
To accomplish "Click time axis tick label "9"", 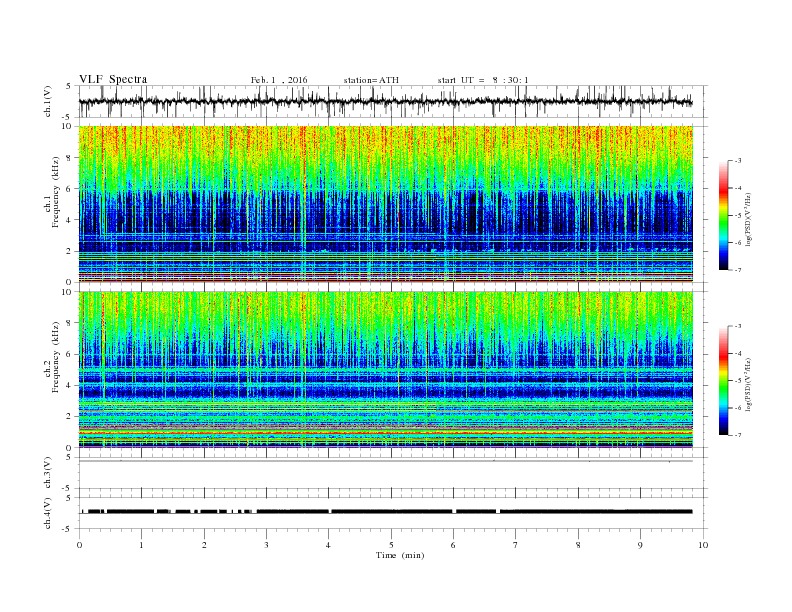I will 640,545.
